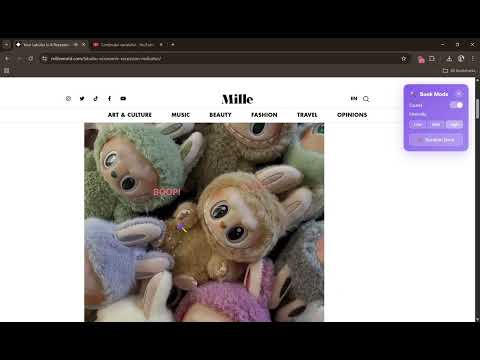This screenshot has width=480, height=360.
Task: Open Mille's Instagram page icon
Action: [68, 99]
